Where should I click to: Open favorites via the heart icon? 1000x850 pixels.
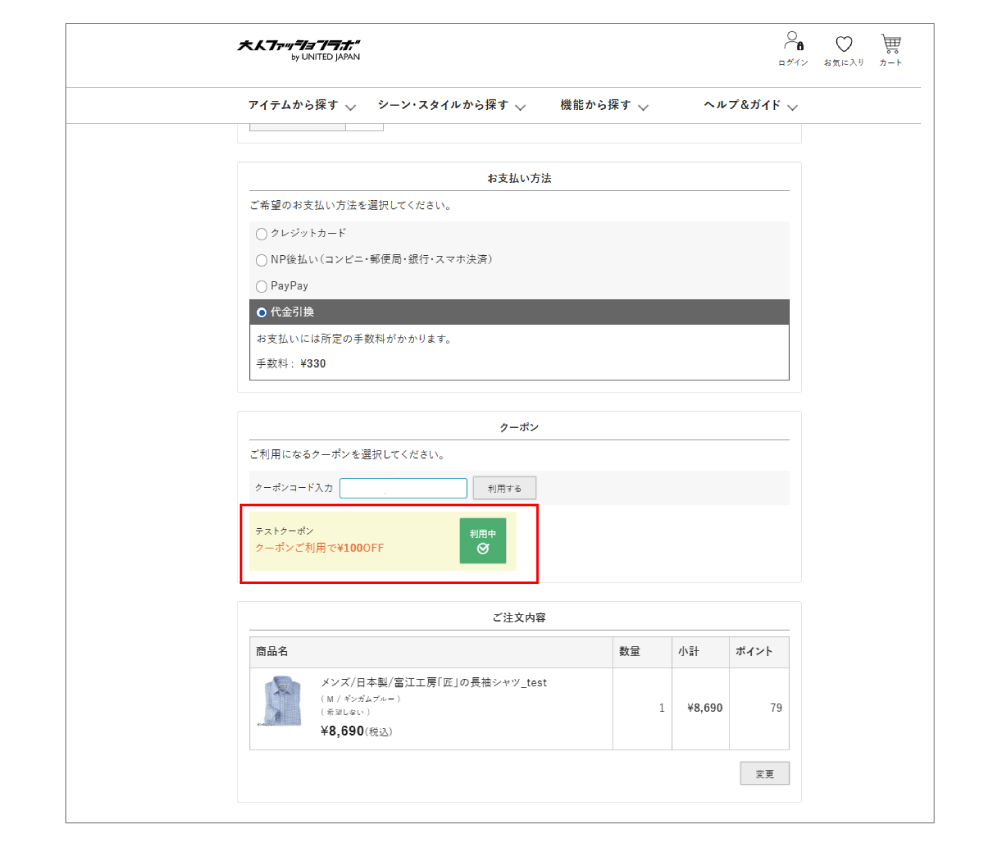tap(844, 44)
